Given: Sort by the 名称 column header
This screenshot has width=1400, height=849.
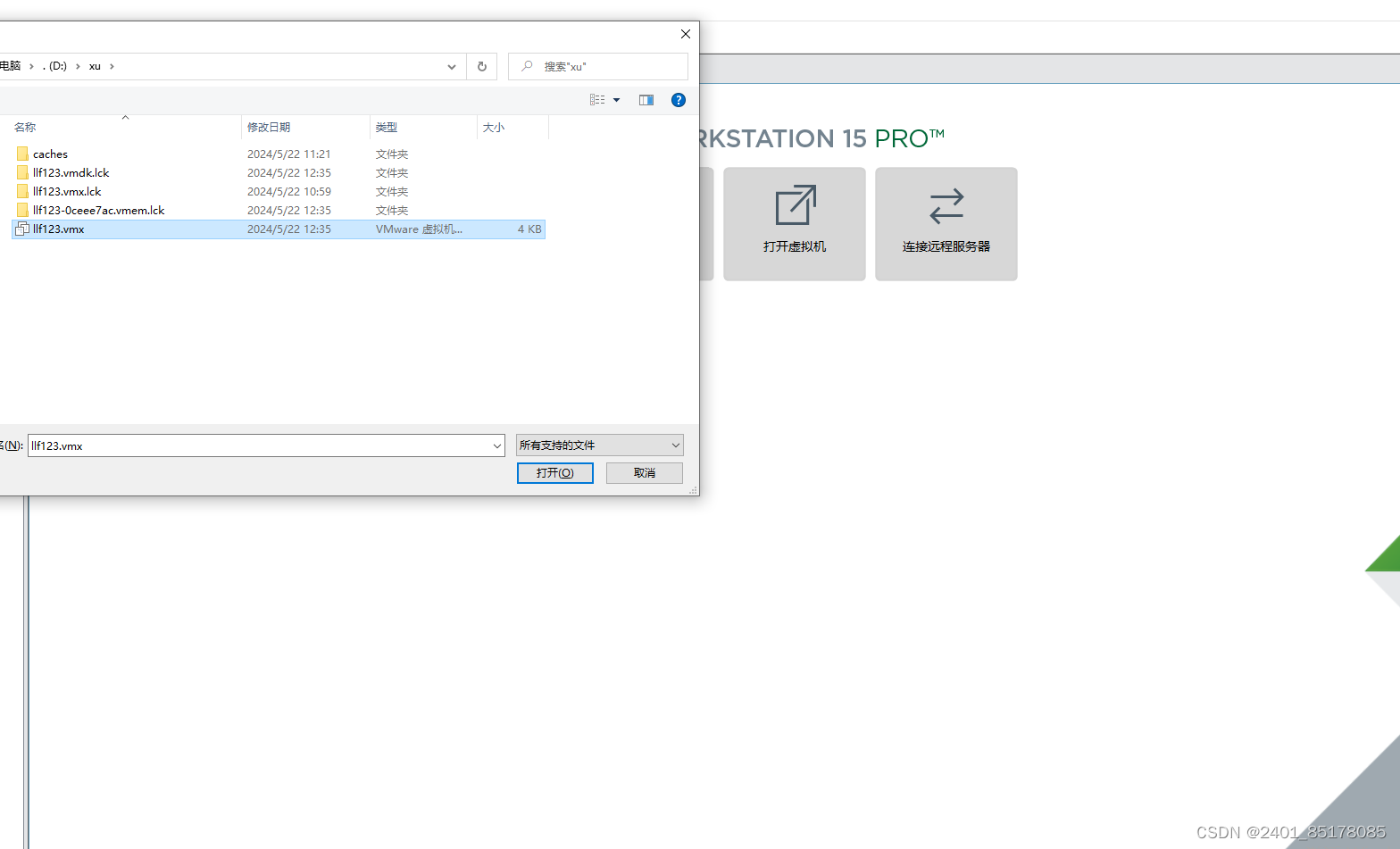Looking at the screenshot, I should pos(25,128).
